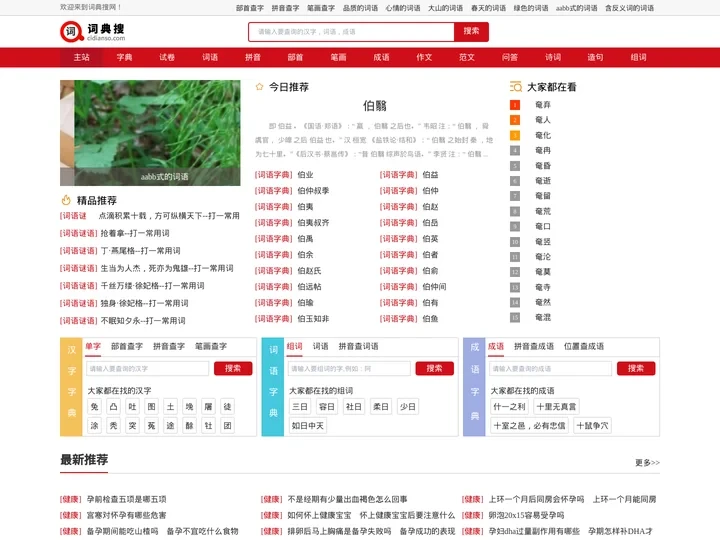Open the 组词 navigation item
The image size is (720, 540).
pos(638,57)
